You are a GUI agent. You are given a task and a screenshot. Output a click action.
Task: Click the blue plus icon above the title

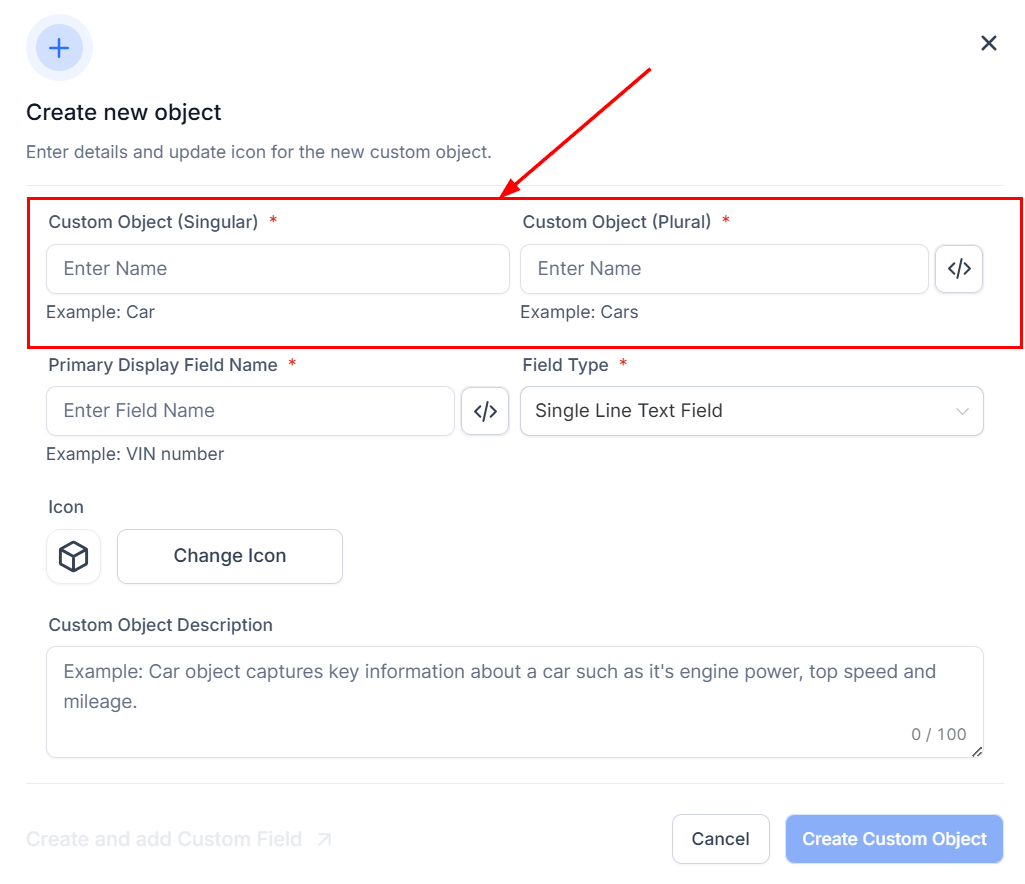59,47
